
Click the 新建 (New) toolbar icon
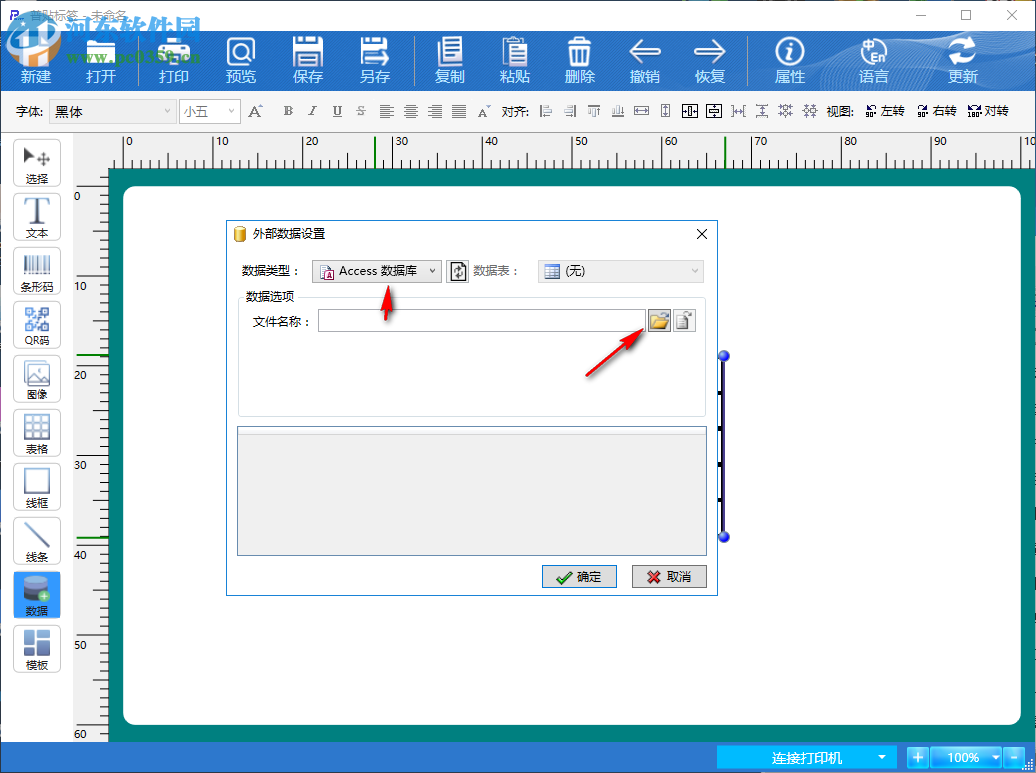point(35,61)
